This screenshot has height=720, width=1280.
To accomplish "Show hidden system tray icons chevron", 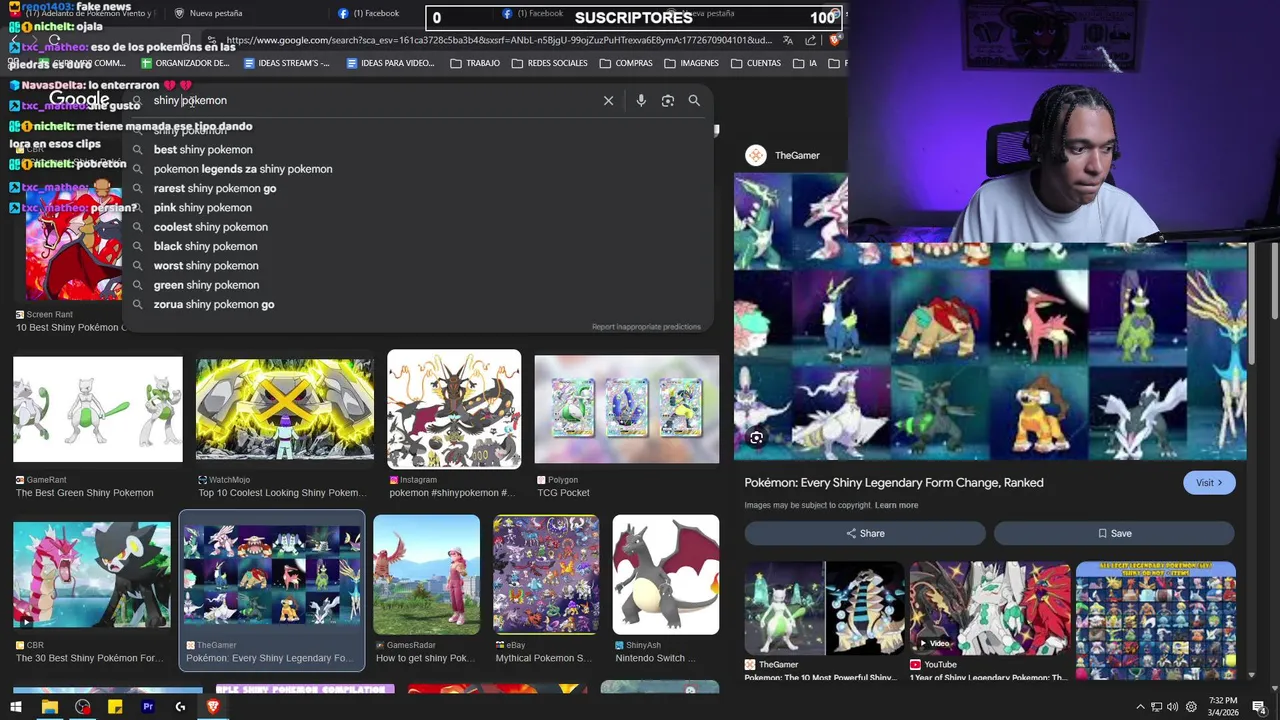I will click(1140, 707).
